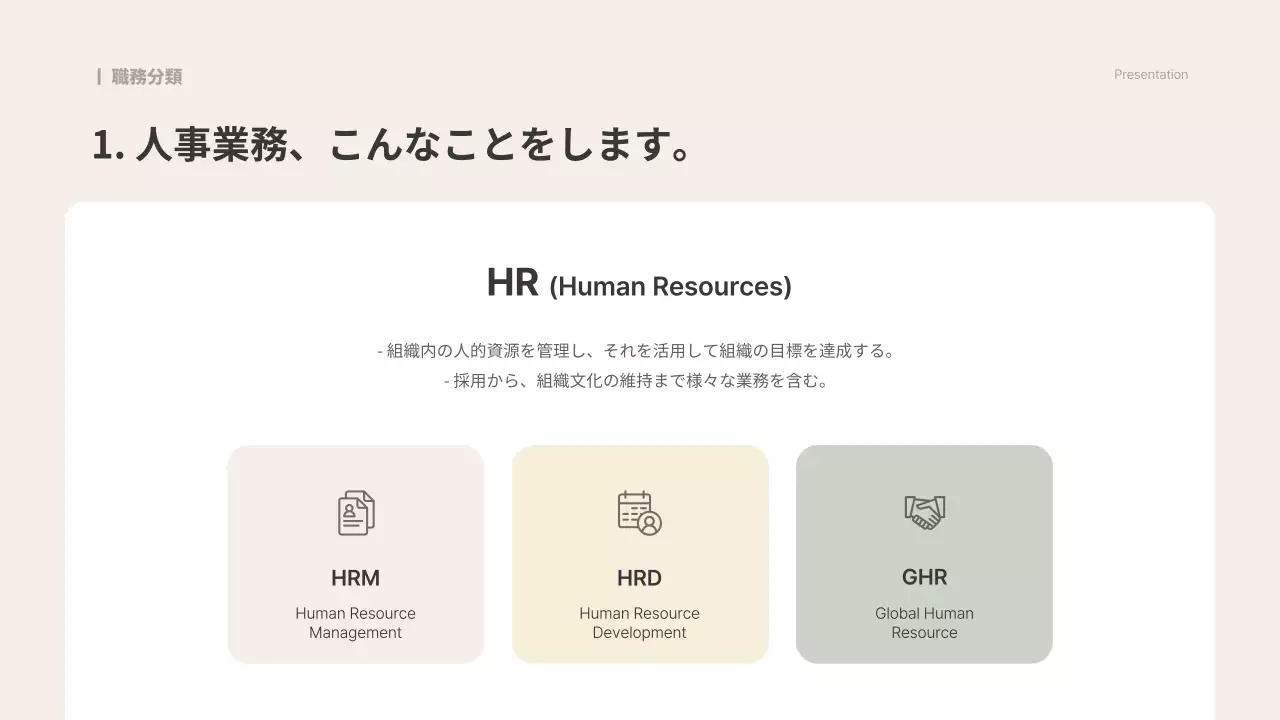The image size is (1280, 720).
Task: Select the line starting with 採用から
Action: pos(639,381)
